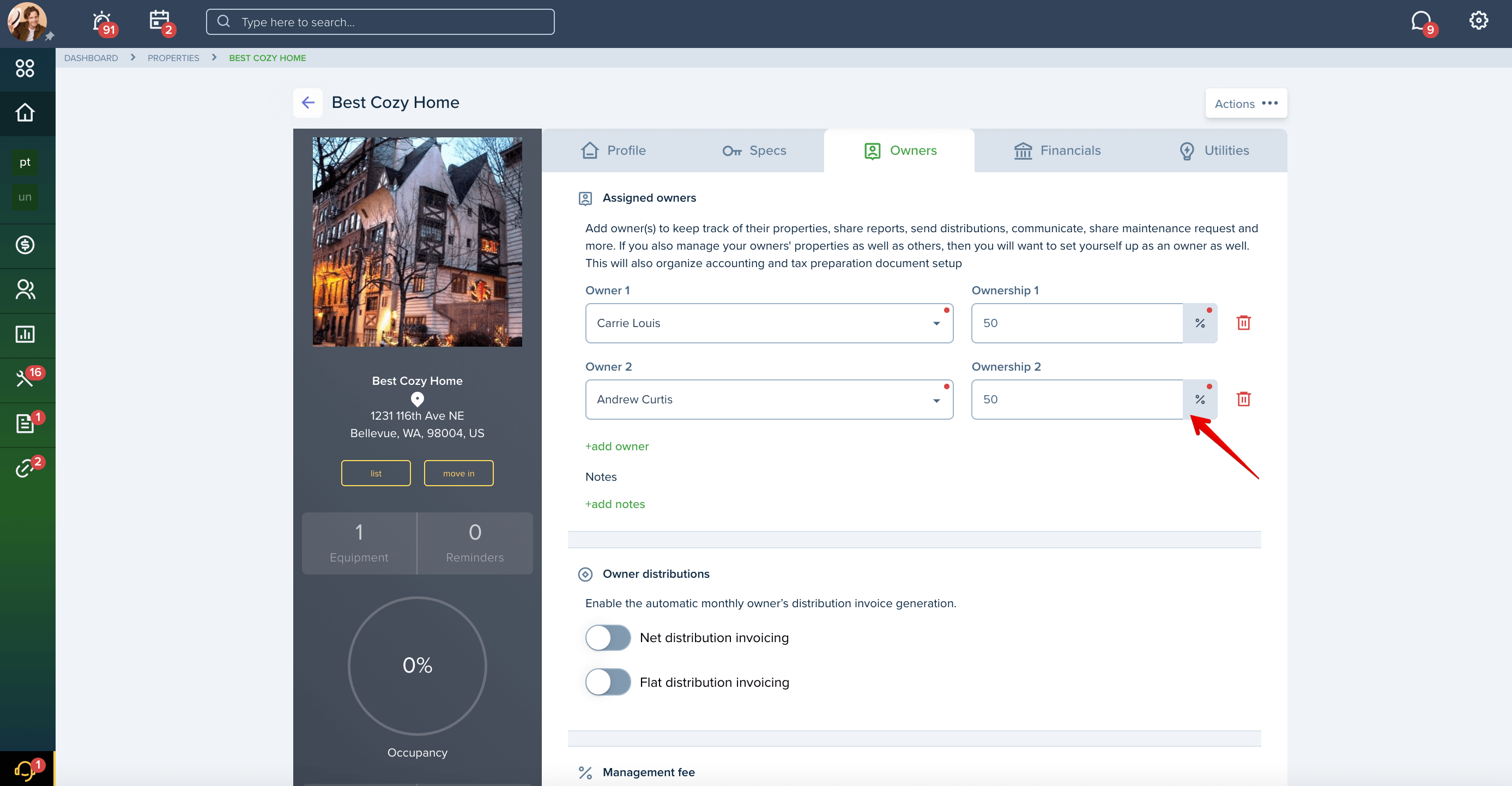Open the reports chart icon in sidebar

pyautogui.click(x=25, y=334)
